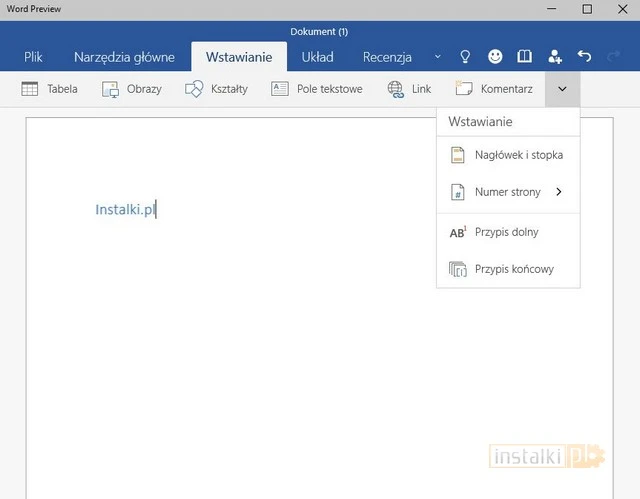Click the Numer strony hash icon
This screenshot has height=499, width=640.
[x=458, y=192]
